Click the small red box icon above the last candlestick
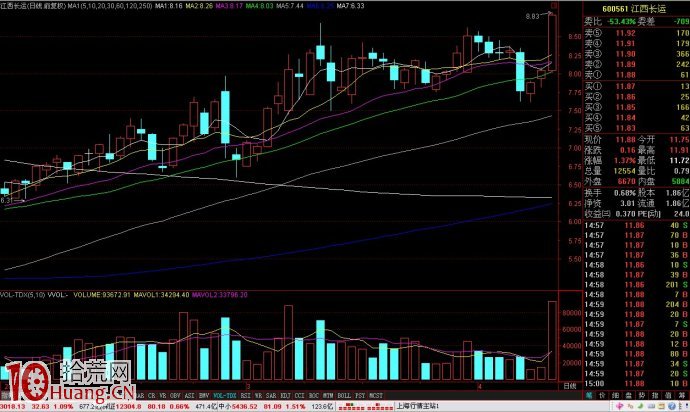Screen dimensions: 690x412 pyautogui.click(x=554, y=6)
